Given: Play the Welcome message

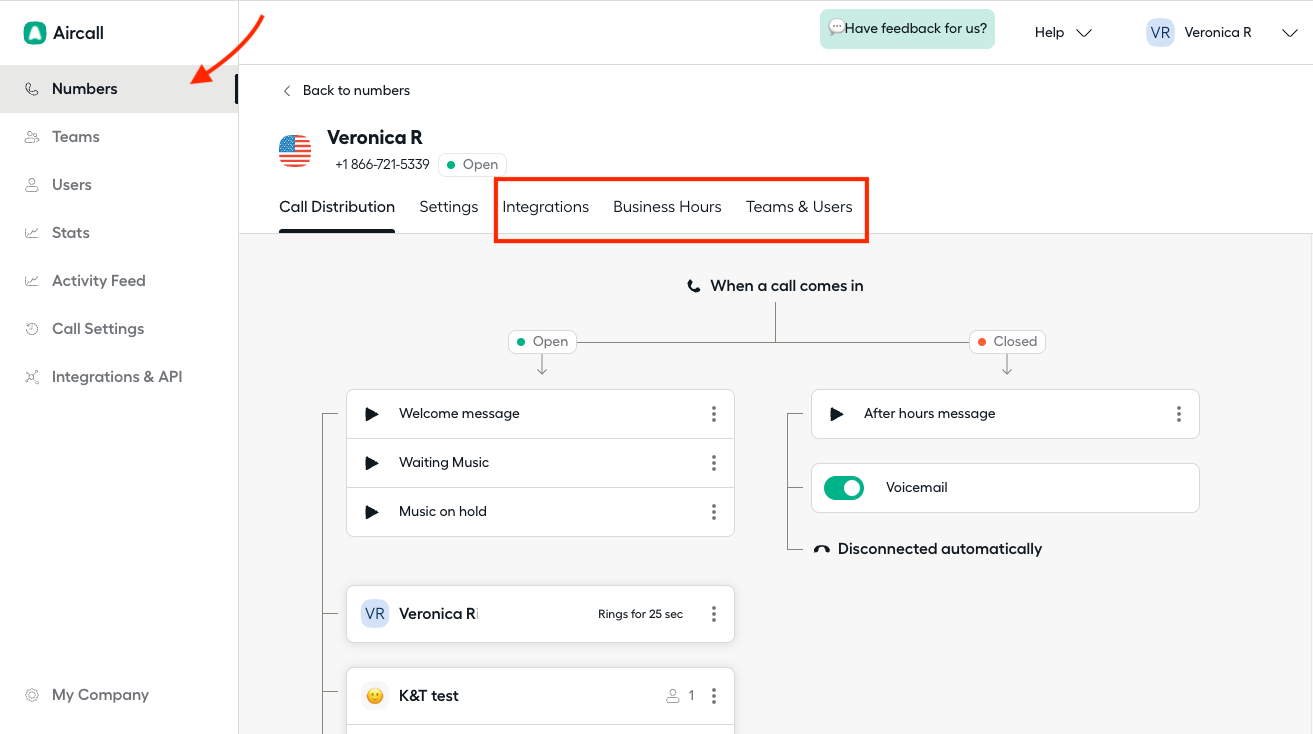Looking at the screenshot, I should coord(372,414).
